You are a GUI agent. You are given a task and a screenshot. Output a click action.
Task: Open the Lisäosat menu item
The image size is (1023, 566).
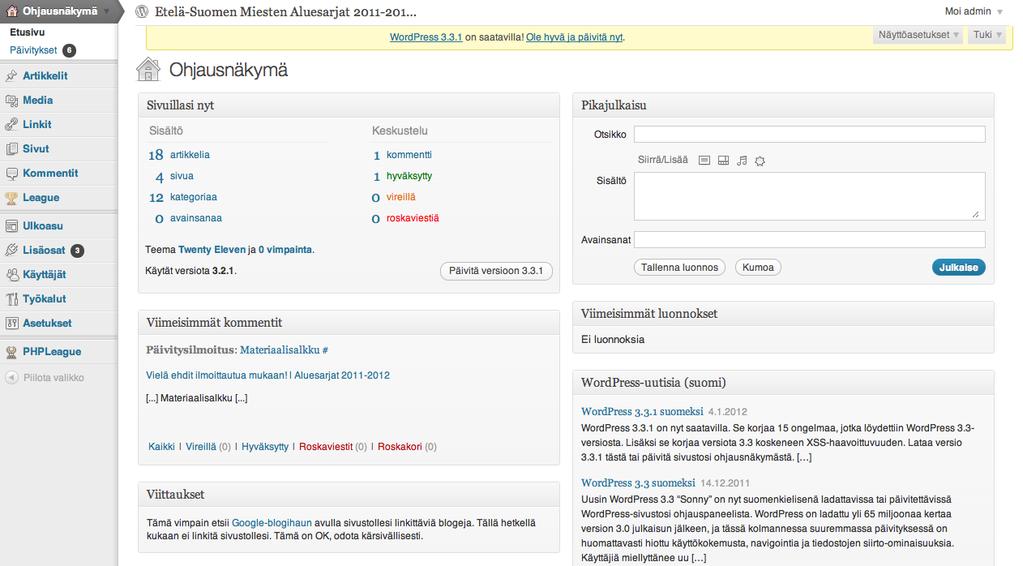(x=44, y=250)
